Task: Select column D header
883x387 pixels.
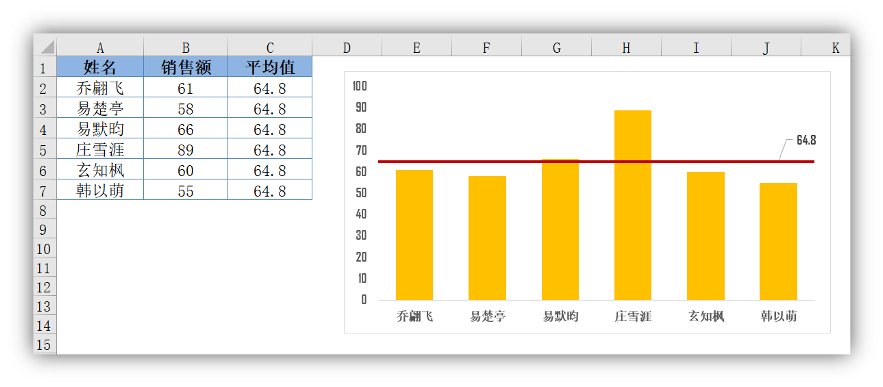Action: pyautogui.click(x=346, y=47)
